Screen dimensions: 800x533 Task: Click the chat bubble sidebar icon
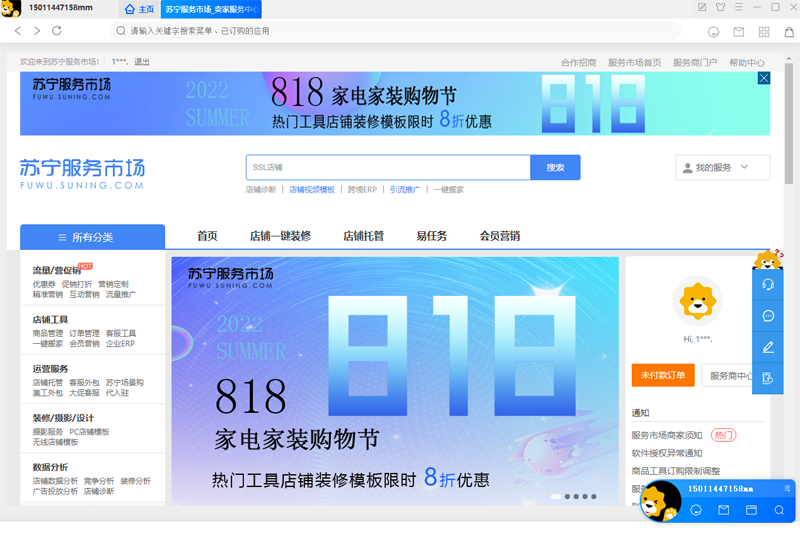point(768,316)
